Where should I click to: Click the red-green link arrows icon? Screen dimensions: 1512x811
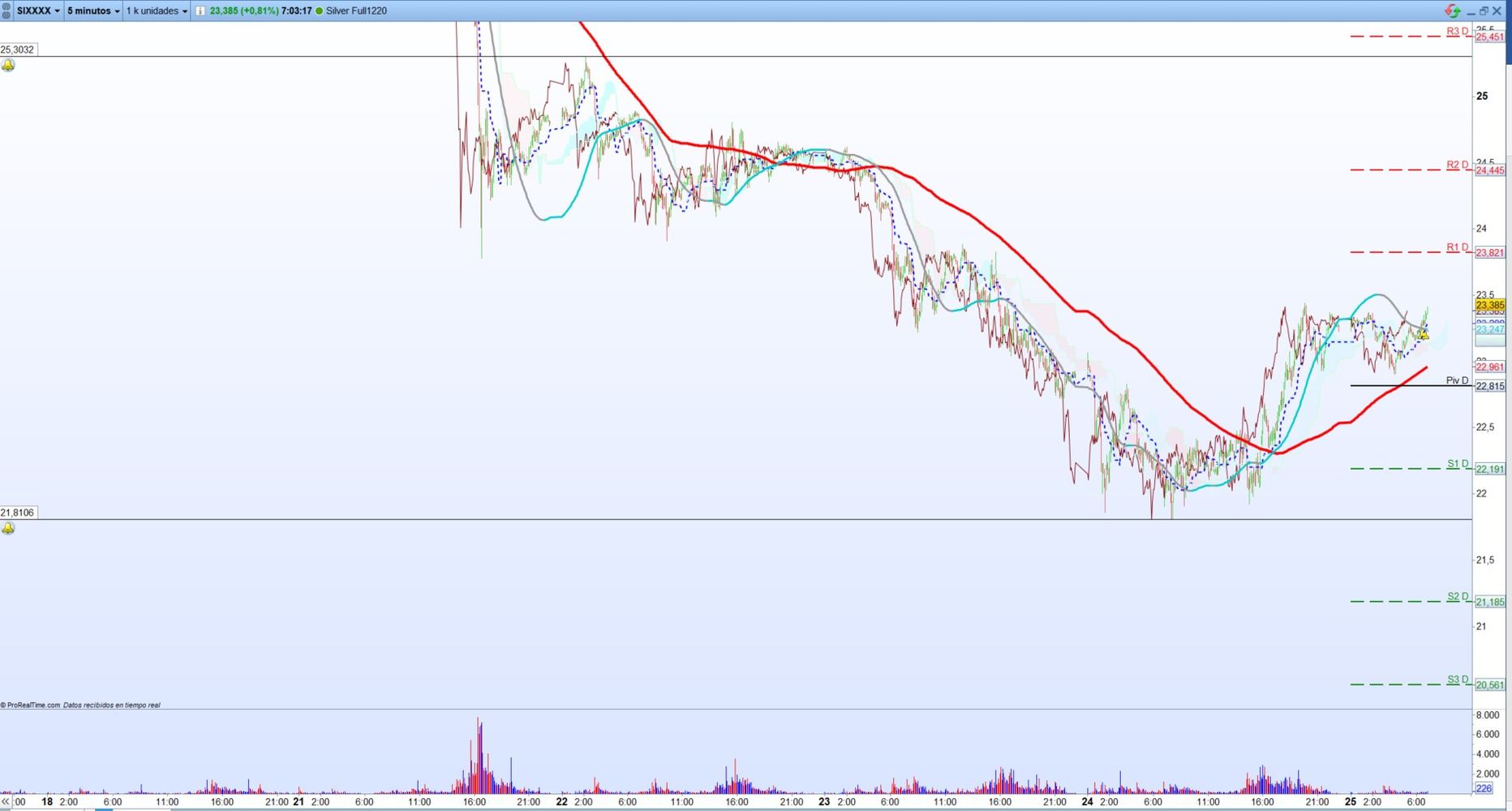(1453, 11)
